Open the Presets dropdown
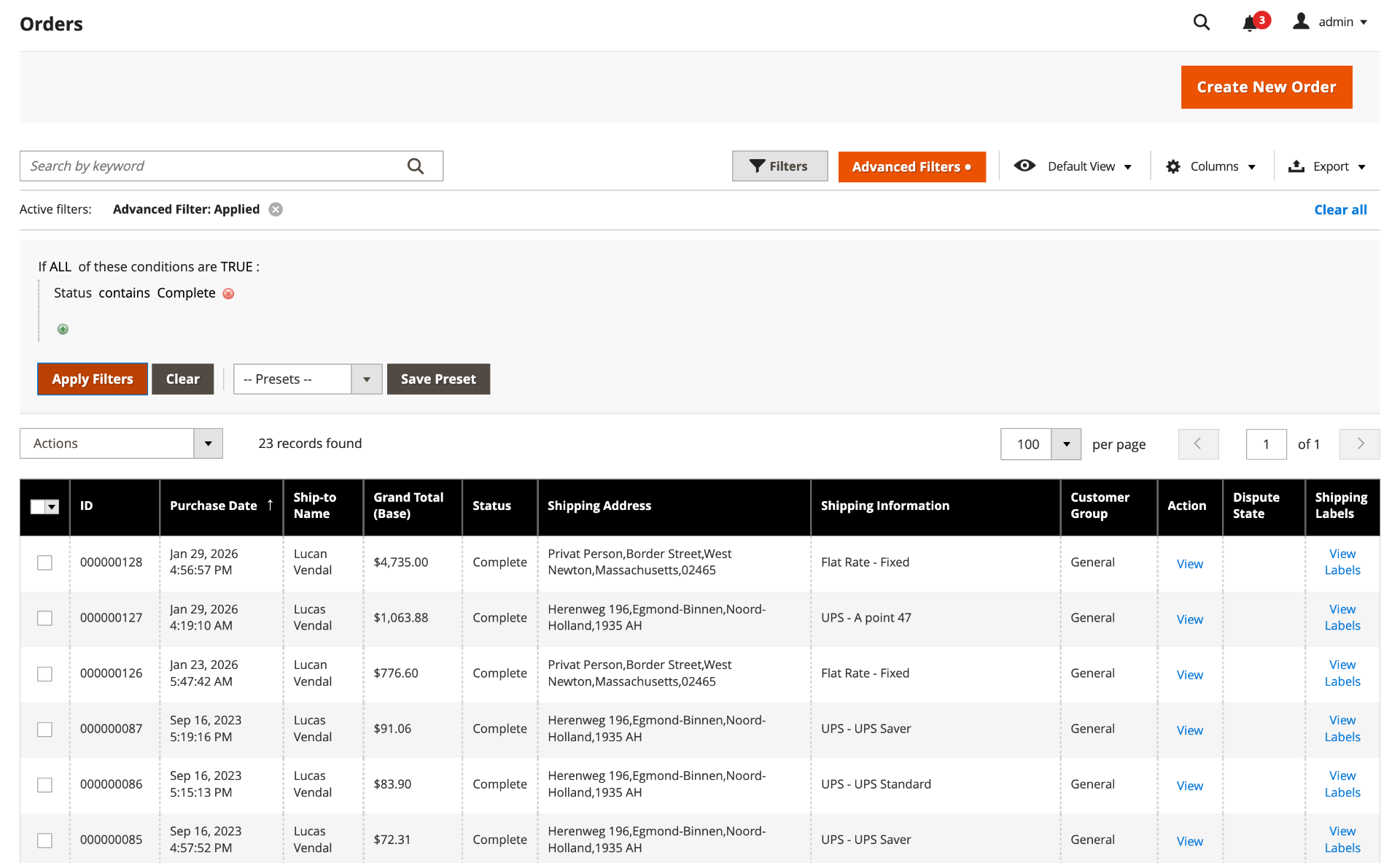This screenshot has height=863, width=1400. [x=308, y=379]
